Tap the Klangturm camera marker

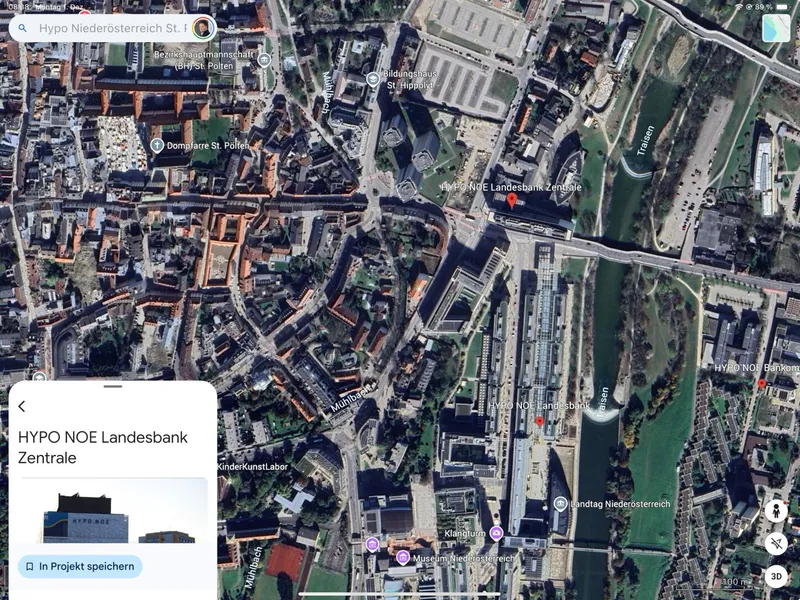[496, 533]
